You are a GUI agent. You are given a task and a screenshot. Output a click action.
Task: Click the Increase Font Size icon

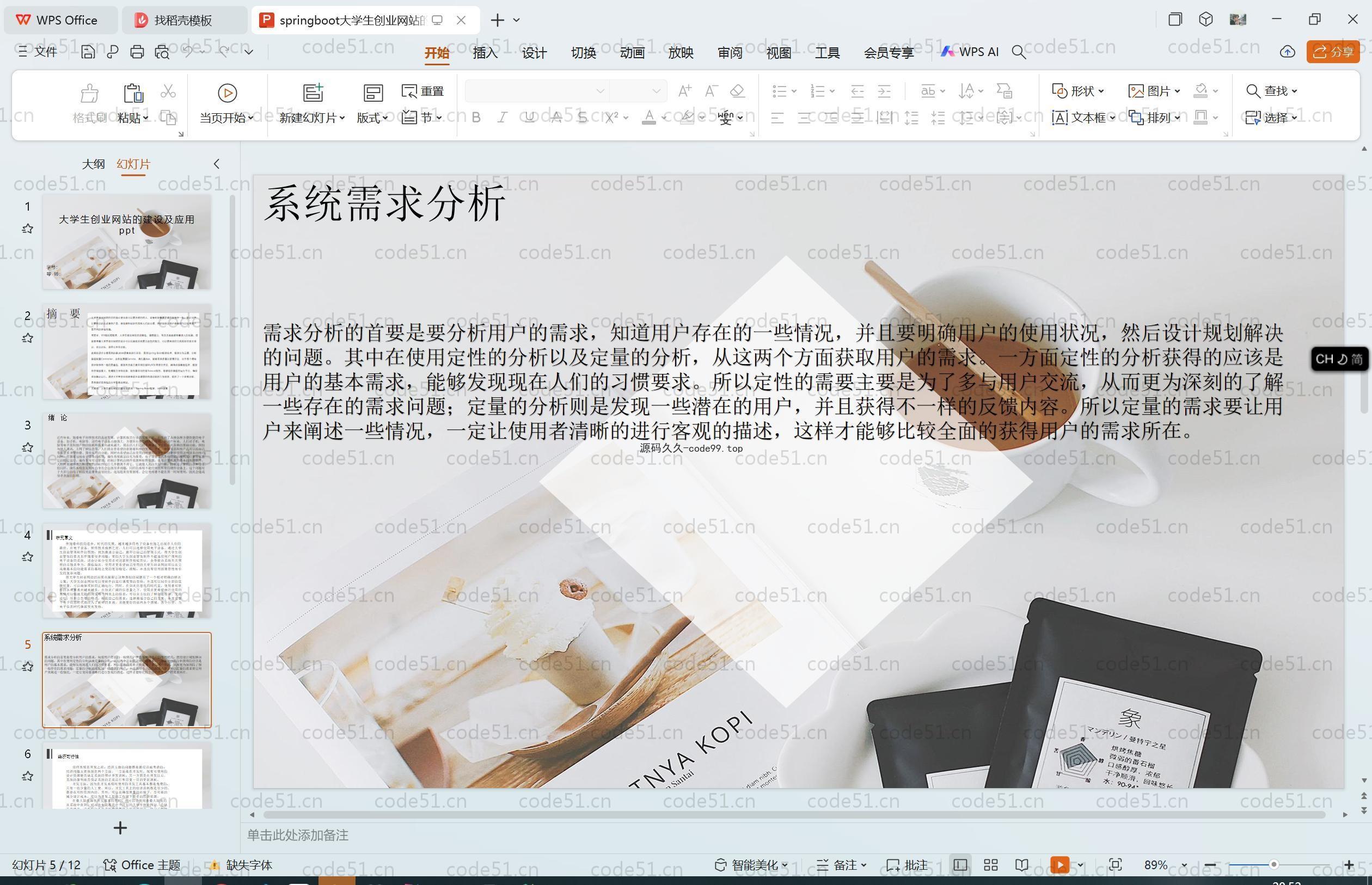684,91
